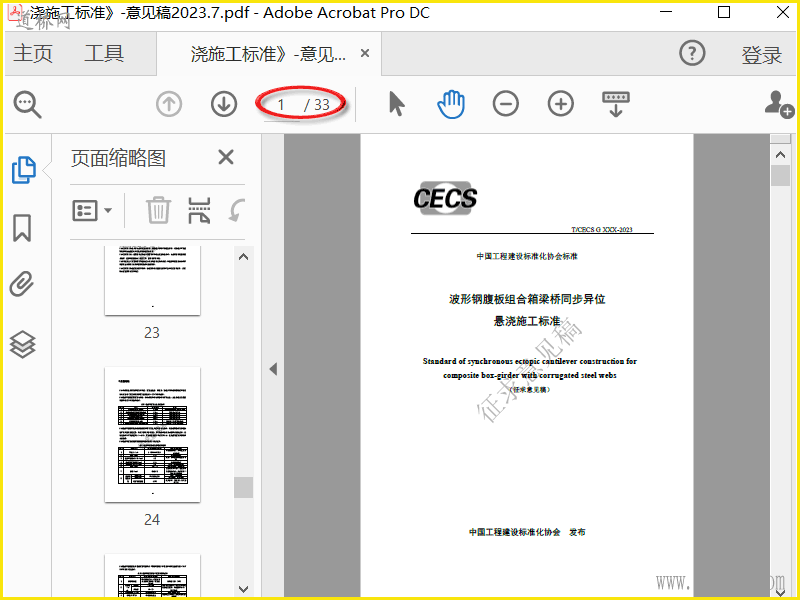Image resolution: width=800 pixels, height=600 pixels.
Task: Click the insert pages icon
Action: pos(199,210)
